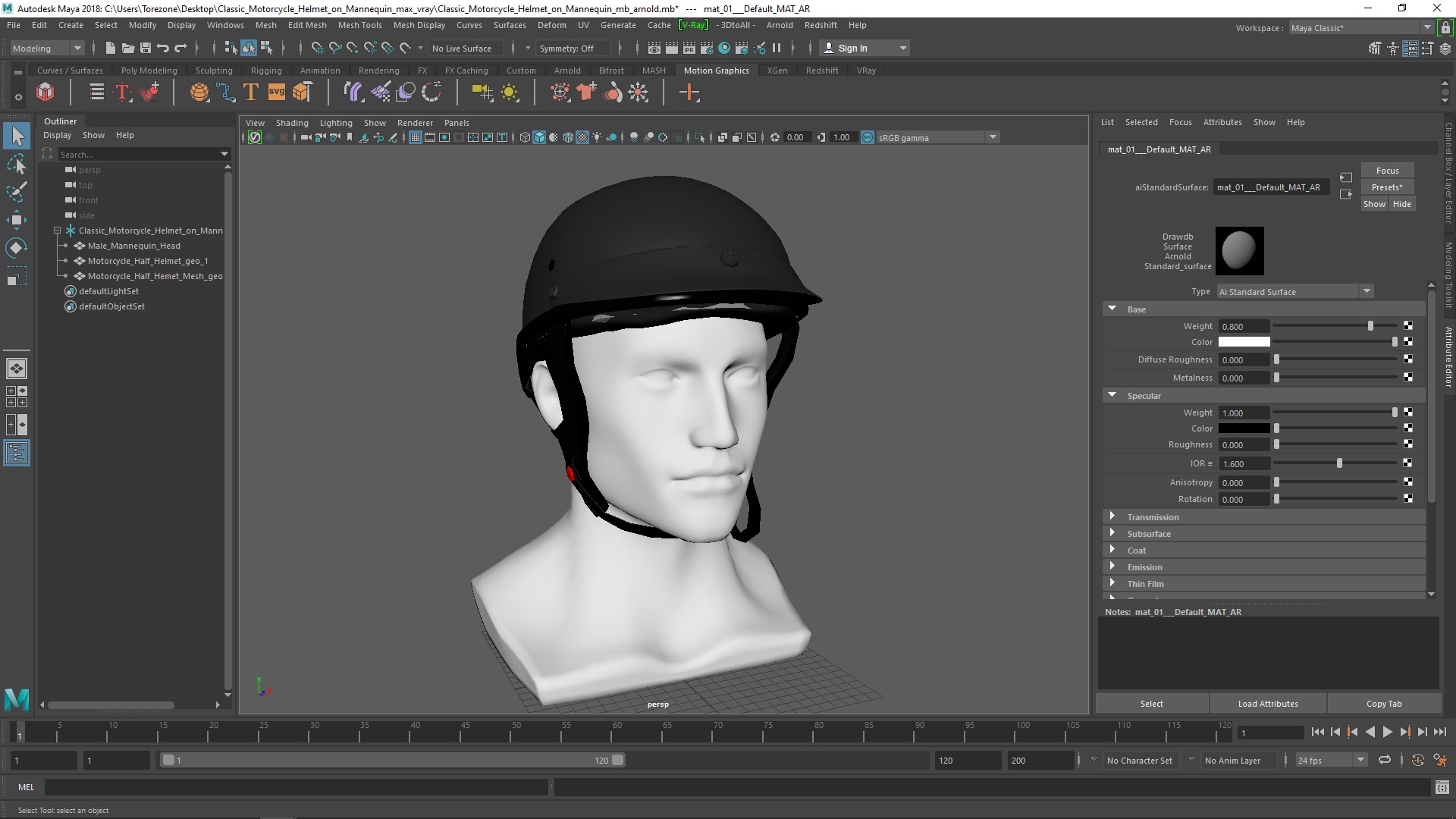Click the Load Attributes button
Screen dimensions: 1456x819
click(x=1268, y=704)
